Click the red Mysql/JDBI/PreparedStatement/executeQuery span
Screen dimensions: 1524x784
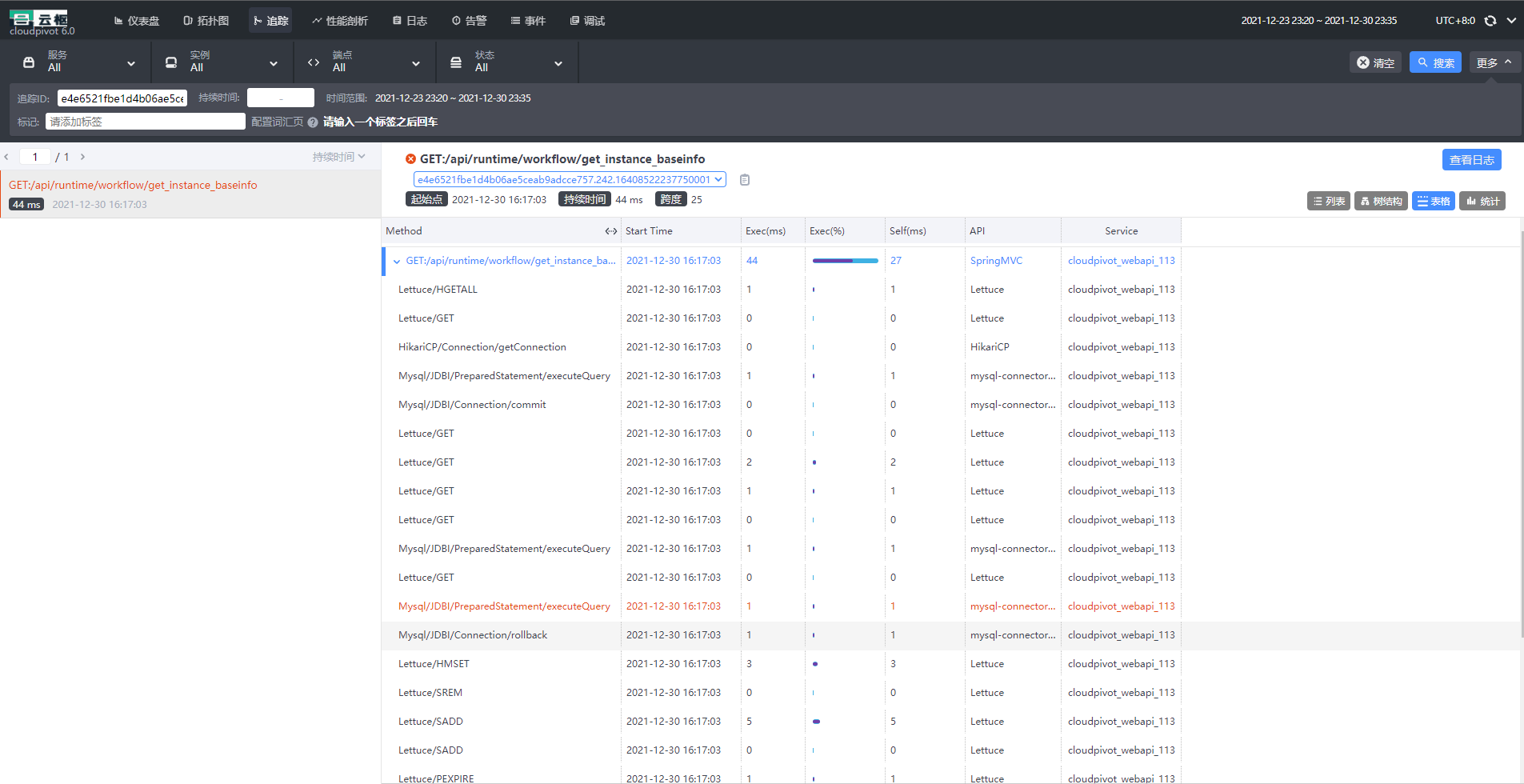(x=504, y=606)
